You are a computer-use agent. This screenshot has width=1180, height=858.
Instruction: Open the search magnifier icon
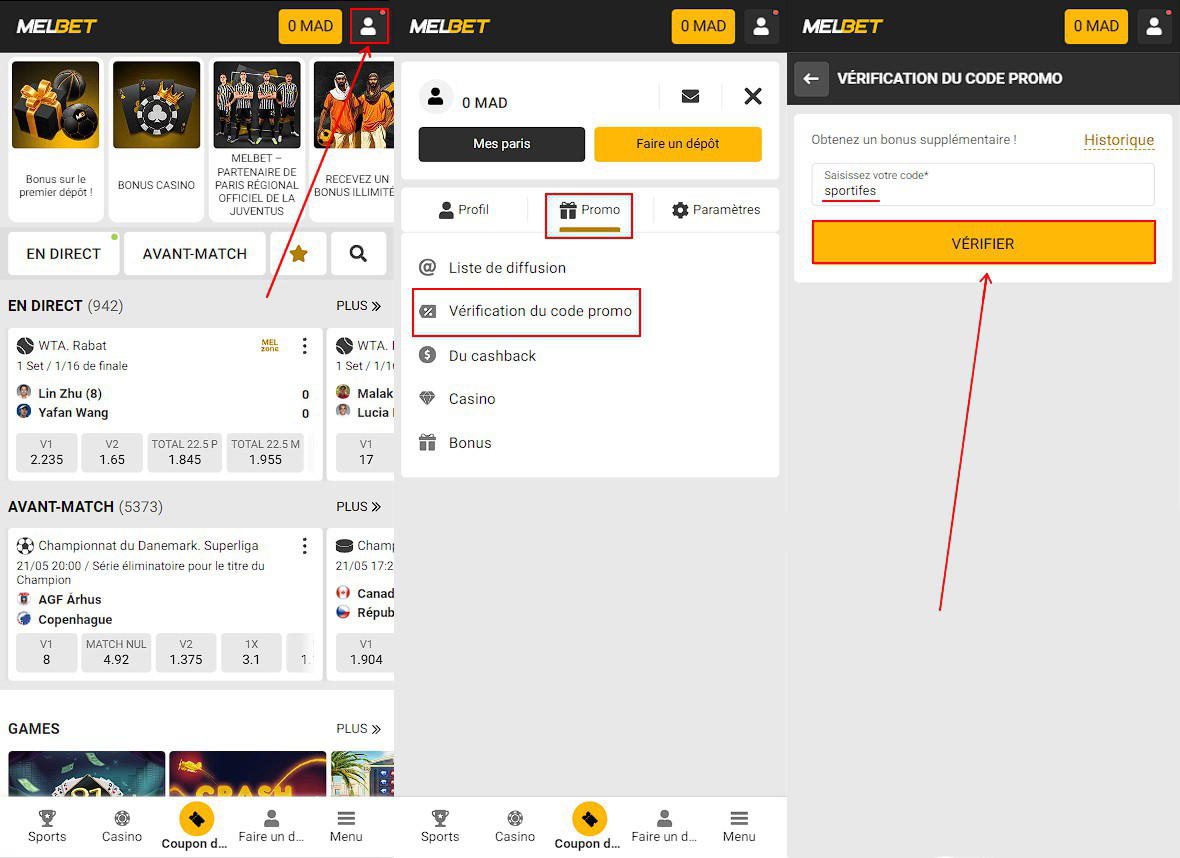tap(358, 254)
